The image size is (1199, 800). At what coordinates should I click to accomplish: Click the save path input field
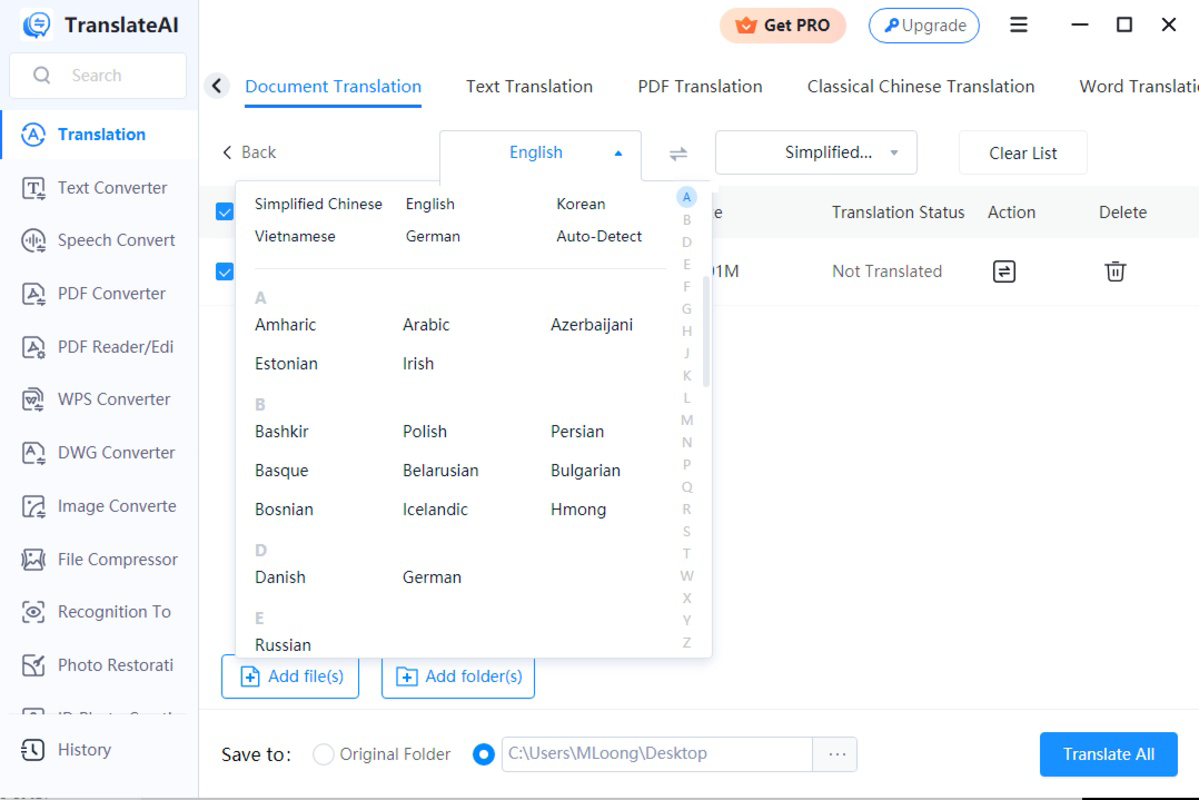point(657,754)
